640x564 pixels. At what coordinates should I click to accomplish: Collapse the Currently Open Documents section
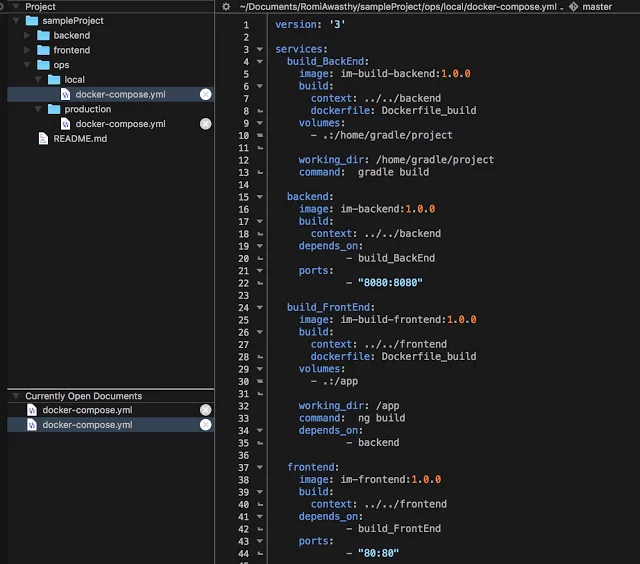coord(14,396)
